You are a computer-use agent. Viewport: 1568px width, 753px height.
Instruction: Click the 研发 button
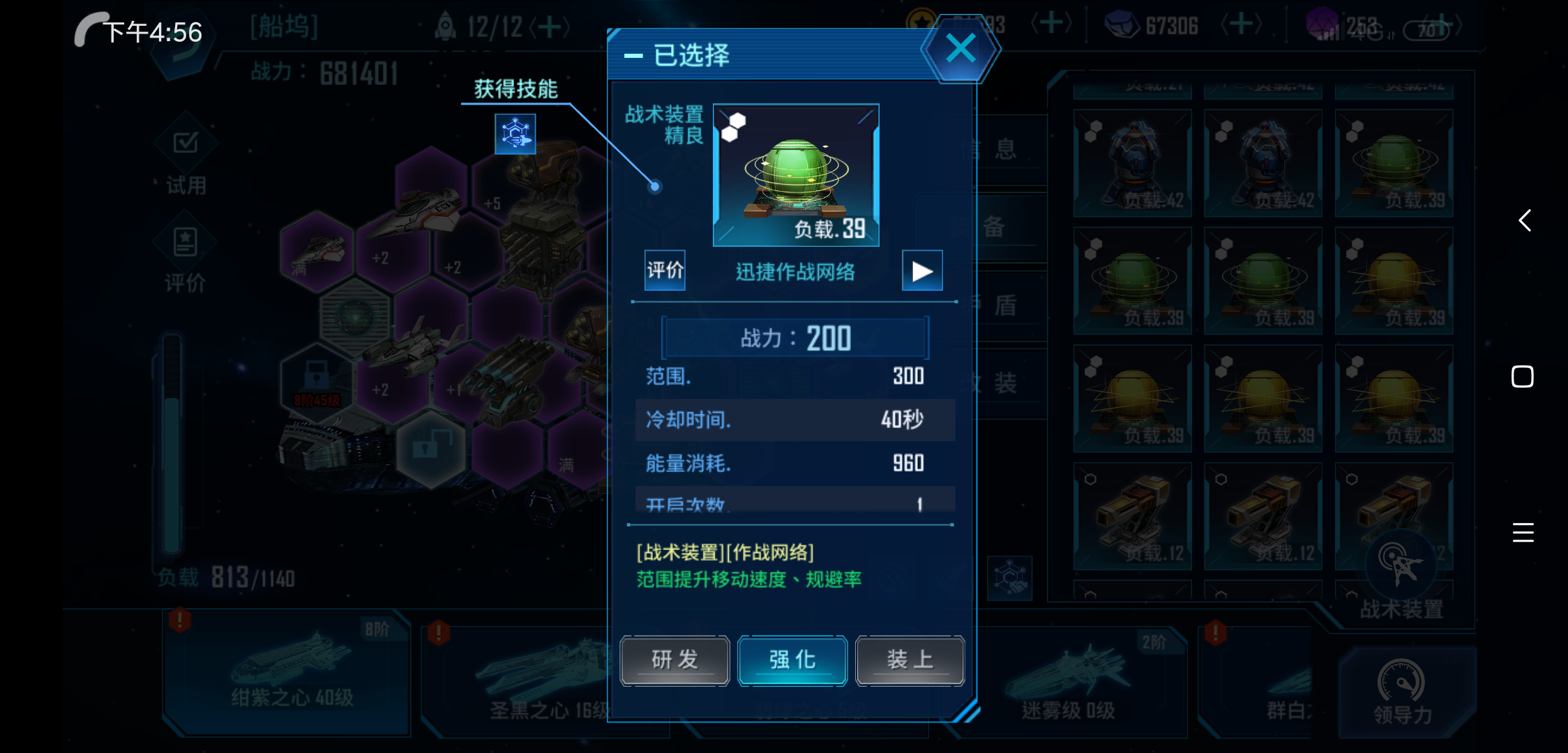(x=674, y=660)
